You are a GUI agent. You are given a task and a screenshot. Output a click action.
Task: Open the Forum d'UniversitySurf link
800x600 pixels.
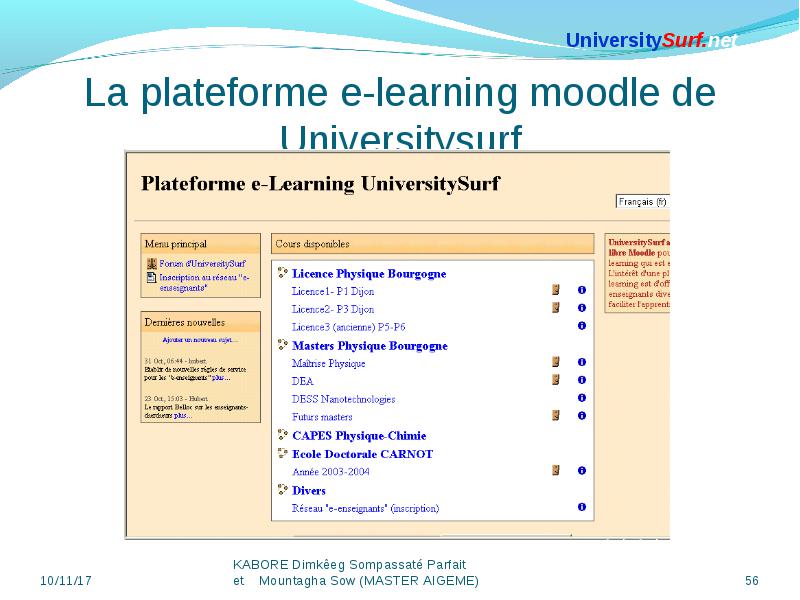click(202, 264)
